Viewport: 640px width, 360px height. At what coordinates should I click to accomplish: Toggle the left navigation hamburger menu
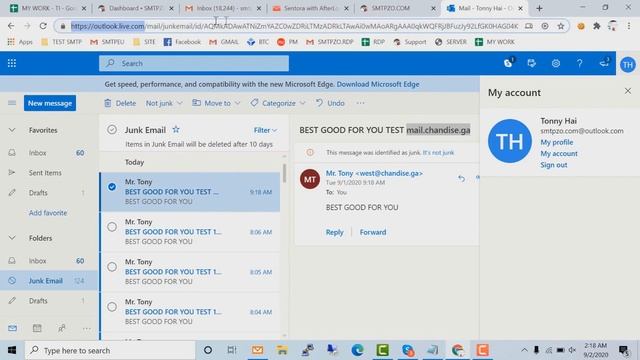click(12, 103)
